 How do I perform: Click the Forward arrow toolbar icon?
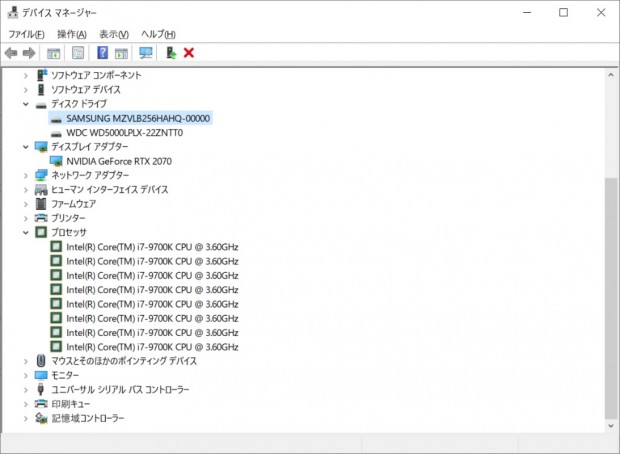(x=29, y=53)
